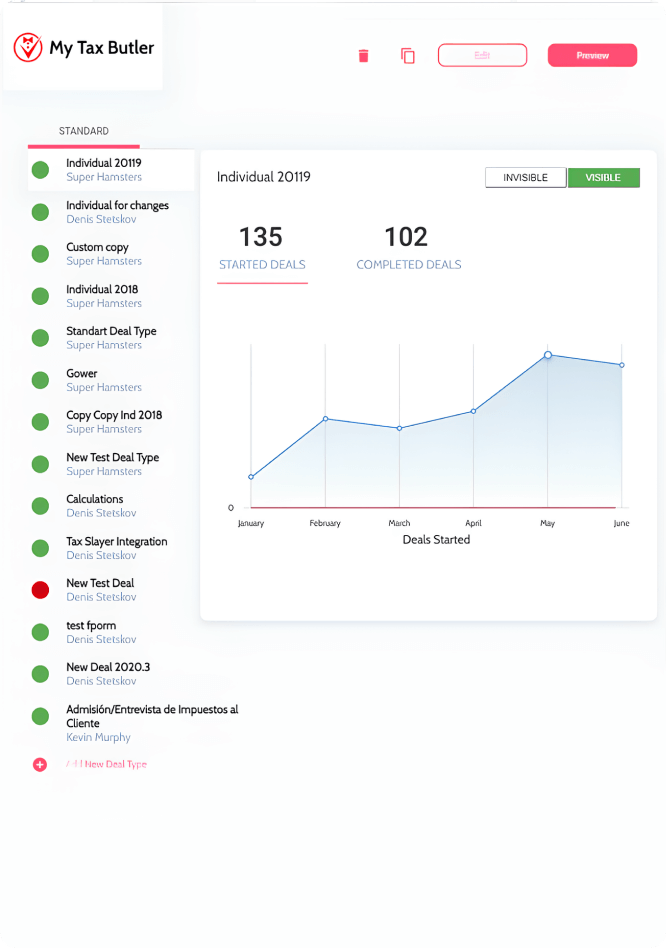This screenshot has height=948, width=666.
Task: Click Add New Deal Type link
Action: tap(106, 764)
